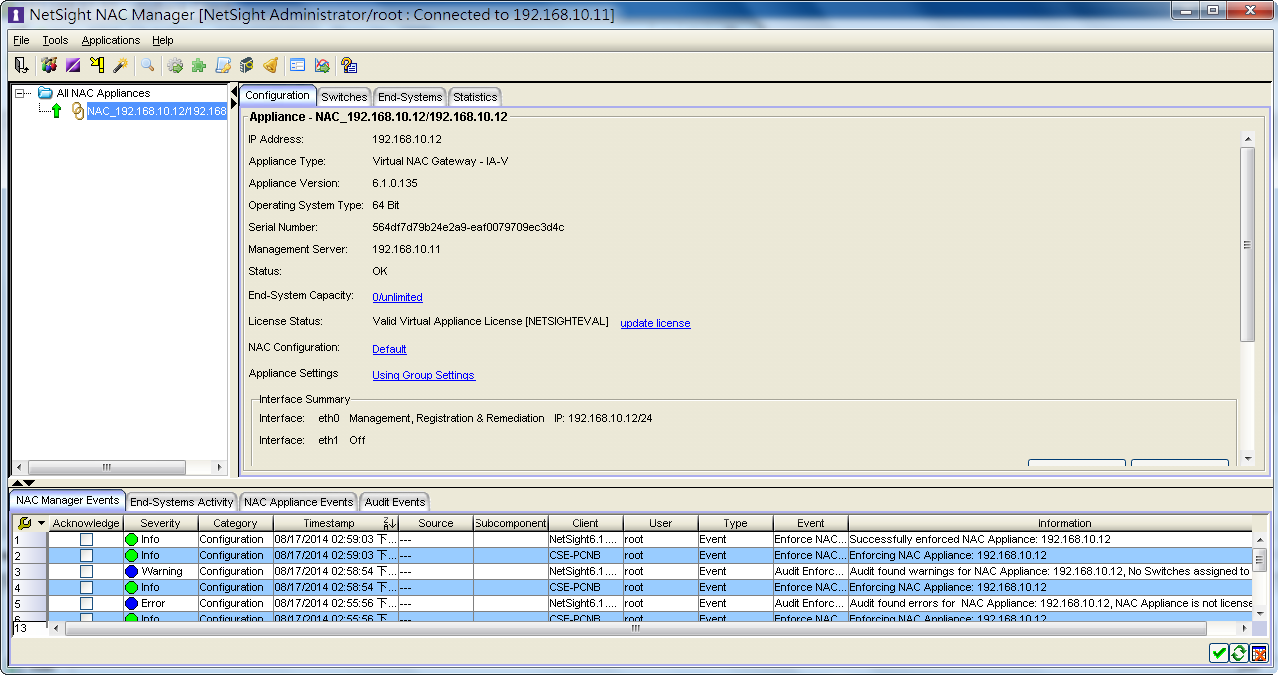Collapse events panel using divider up arrow
This screenshot has width=1278, height=675.
(x=16, y=483)
